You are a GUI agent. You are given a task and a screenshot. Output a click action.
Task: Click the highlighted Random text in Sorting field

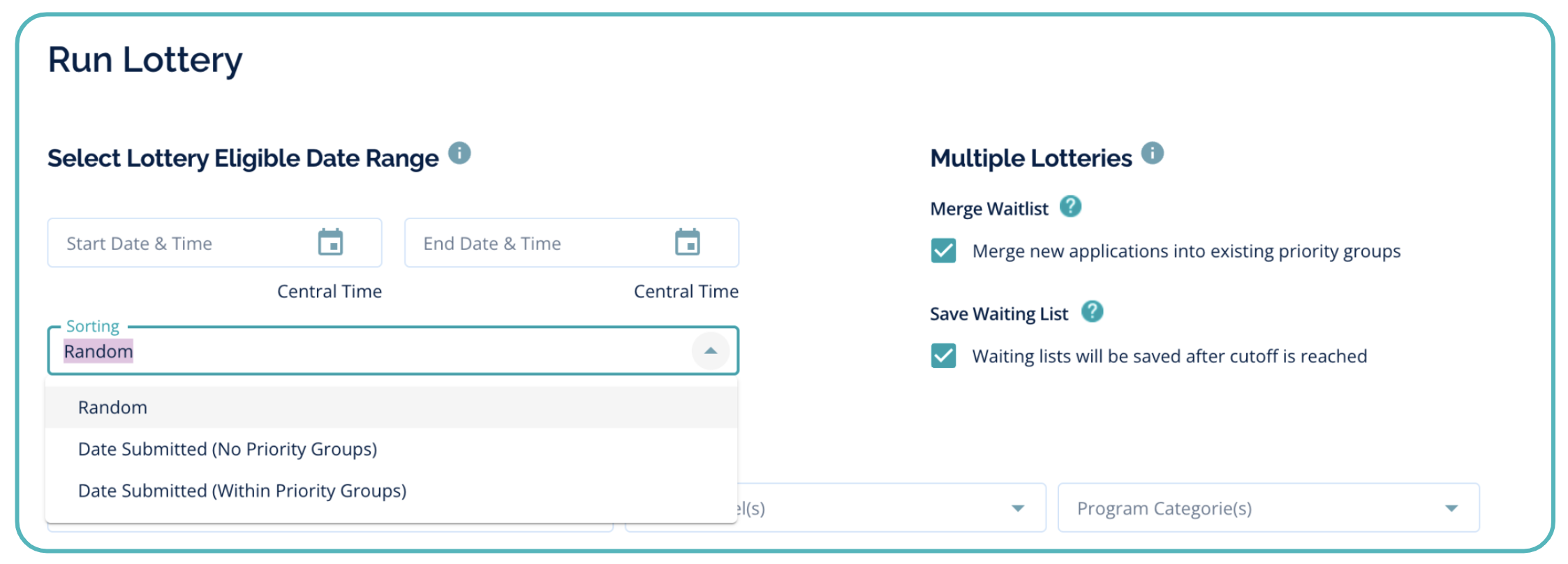[x=98, y=351]
